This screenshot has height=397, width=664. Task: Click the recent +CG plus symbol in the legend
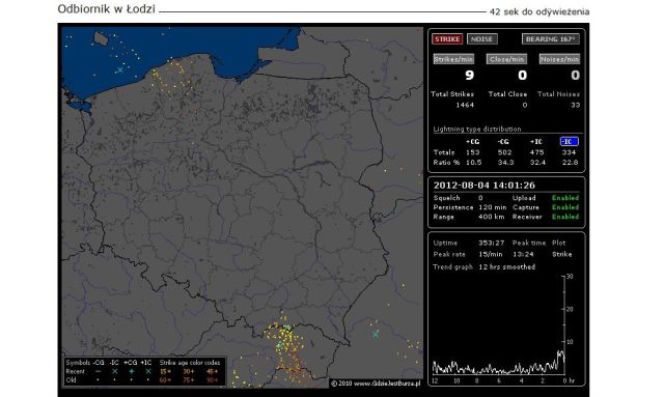pos(131,371)
